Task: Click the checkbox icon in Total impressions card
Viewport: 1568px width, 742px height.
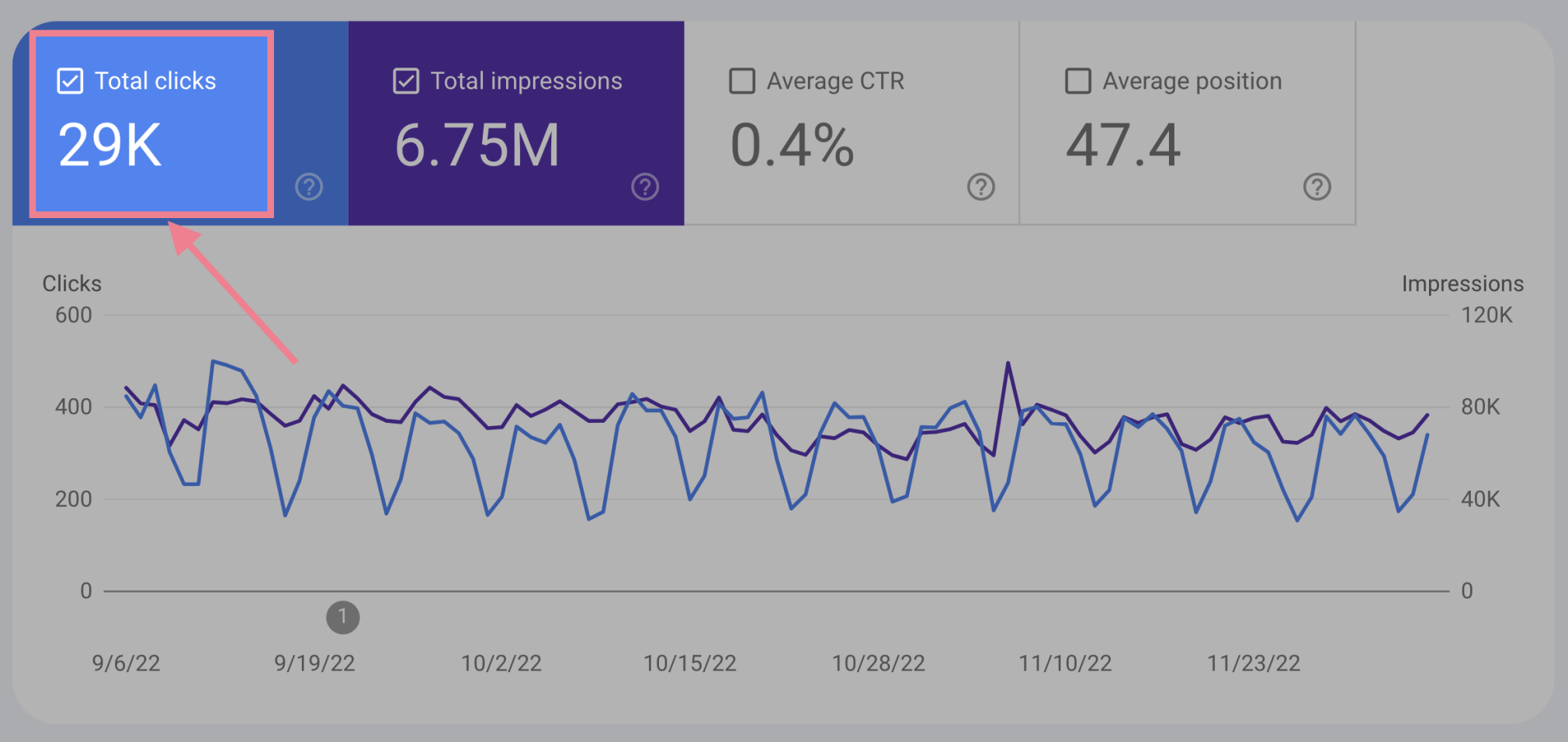Action: (406, 80)
